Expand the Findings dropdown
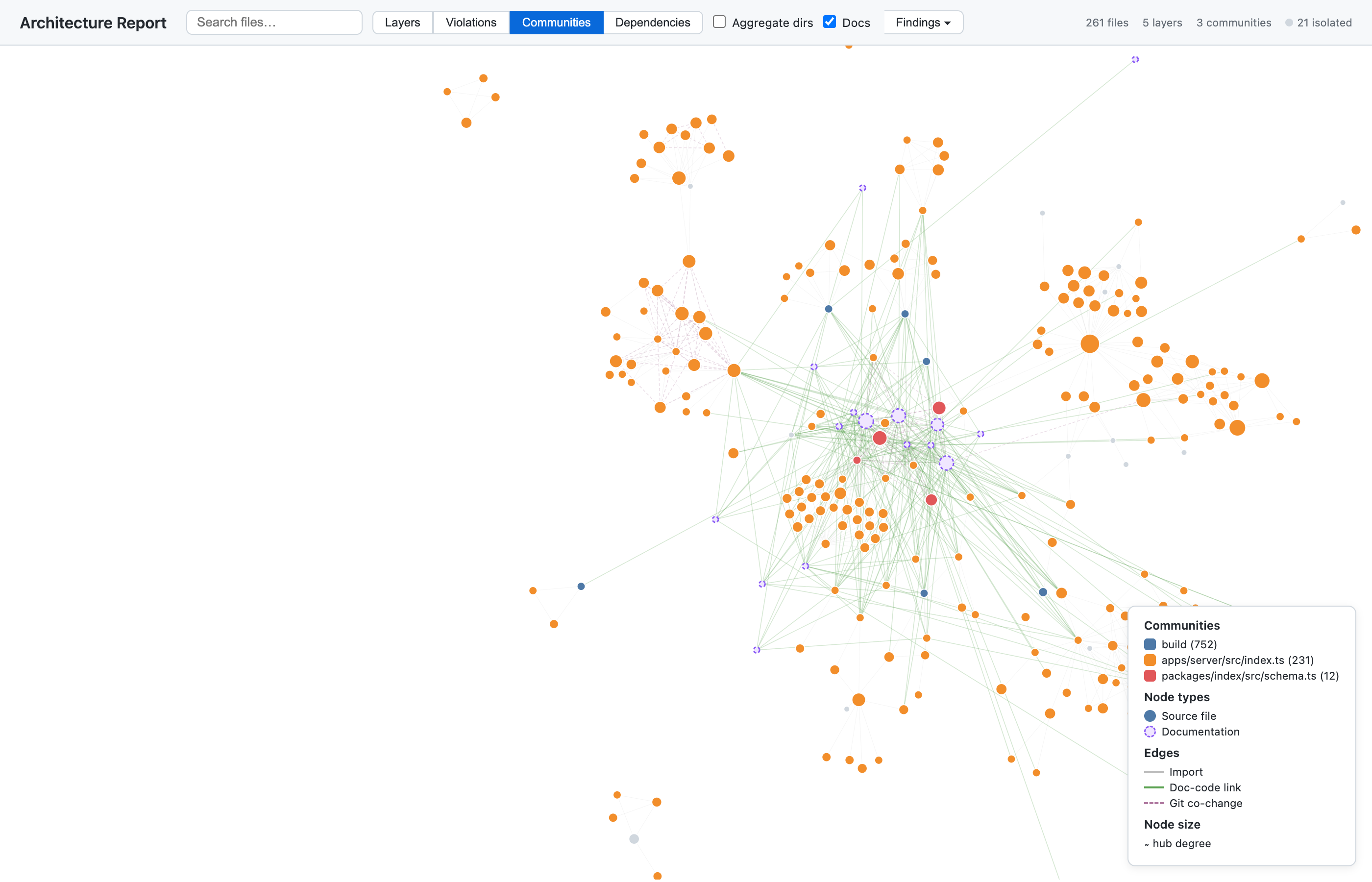 point(923,23)
